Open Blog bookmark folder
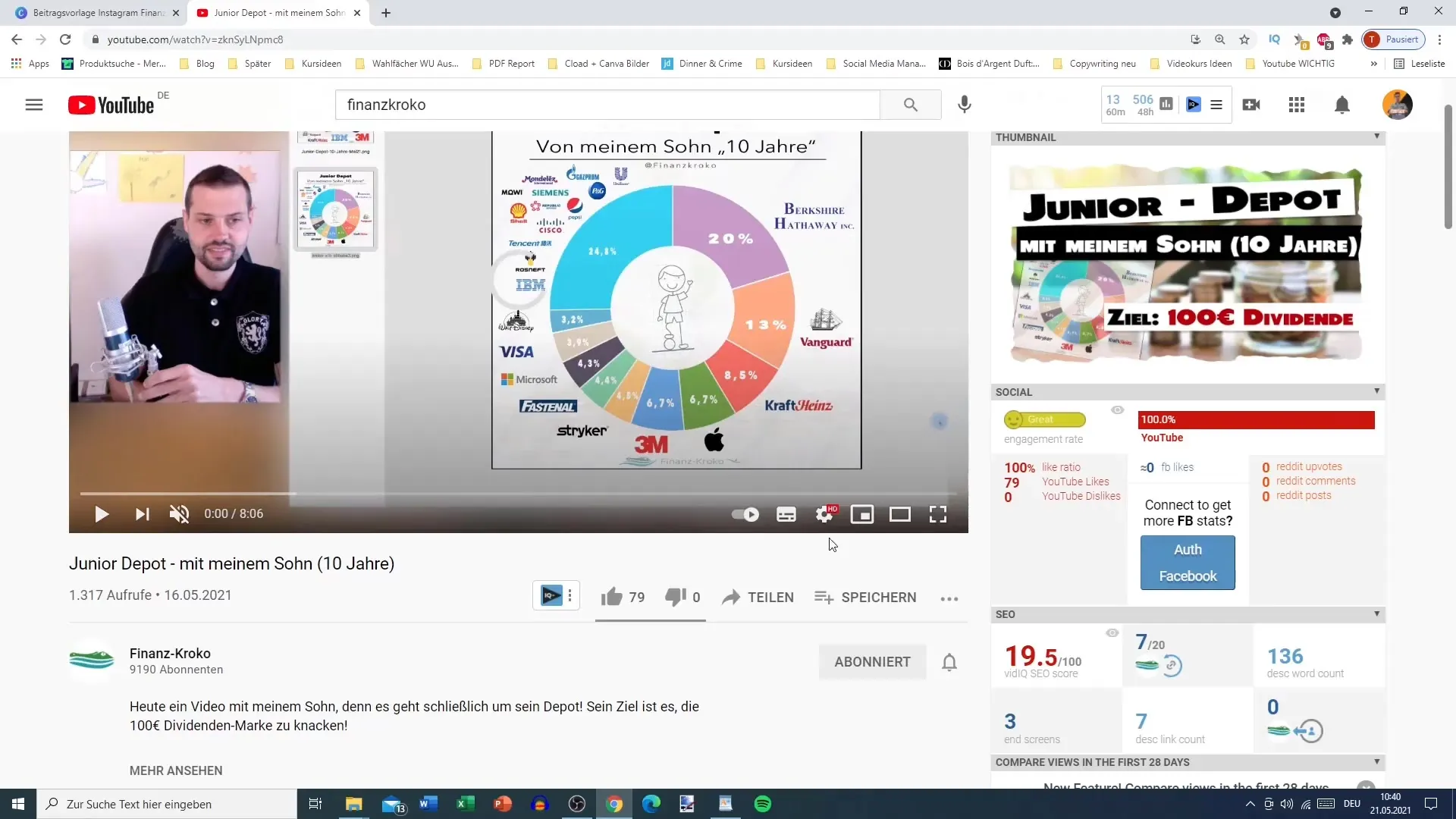 coord(197,64)
